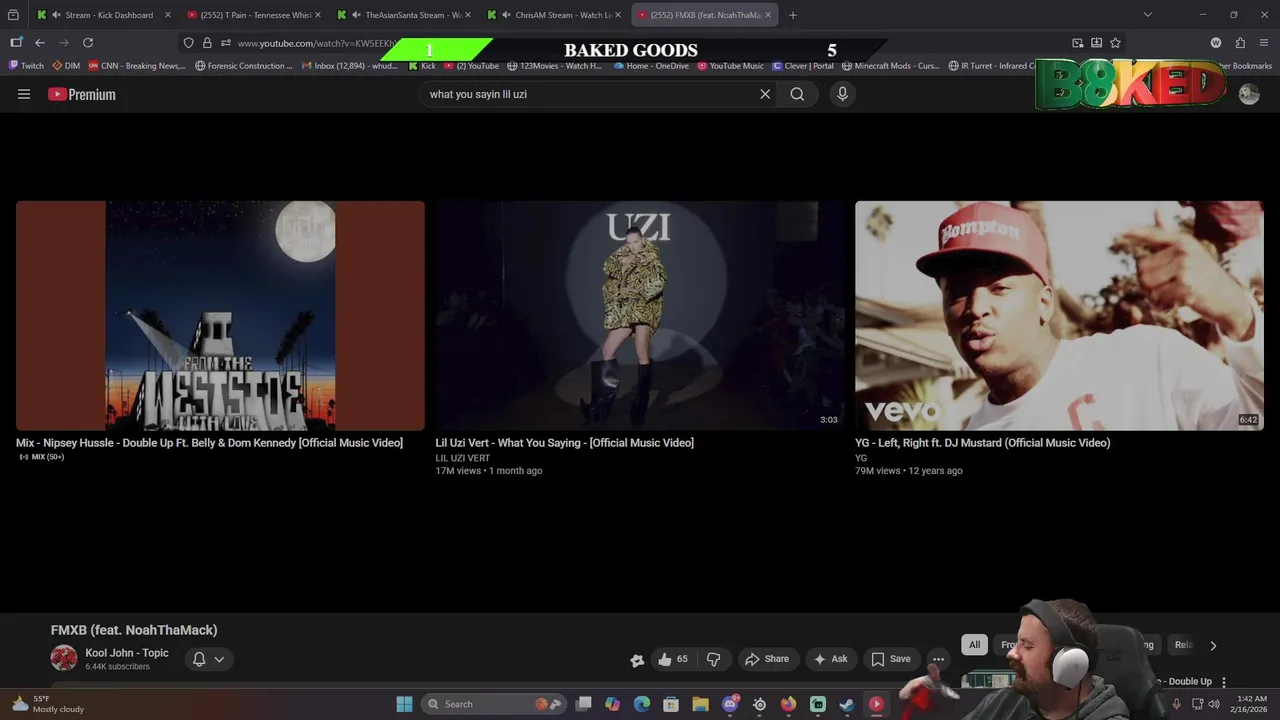This screenshot has height=720, width=1280.
Task: Open File Explorer from the taskbar
Action: [700, 704]
